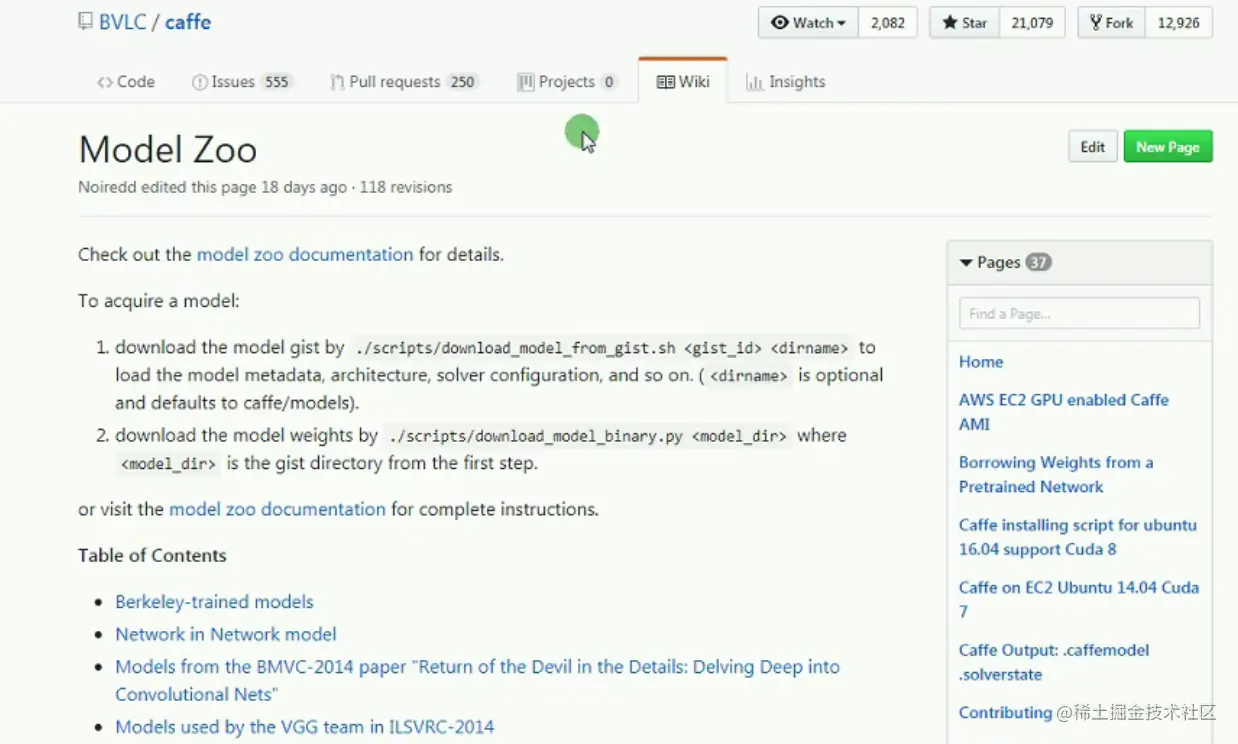The width and height of the screenshot is (1238, 744).
Task: Open Caffe on EC2 Ubuntu 14.04 Cuda 7 page
Action: 1078,599
